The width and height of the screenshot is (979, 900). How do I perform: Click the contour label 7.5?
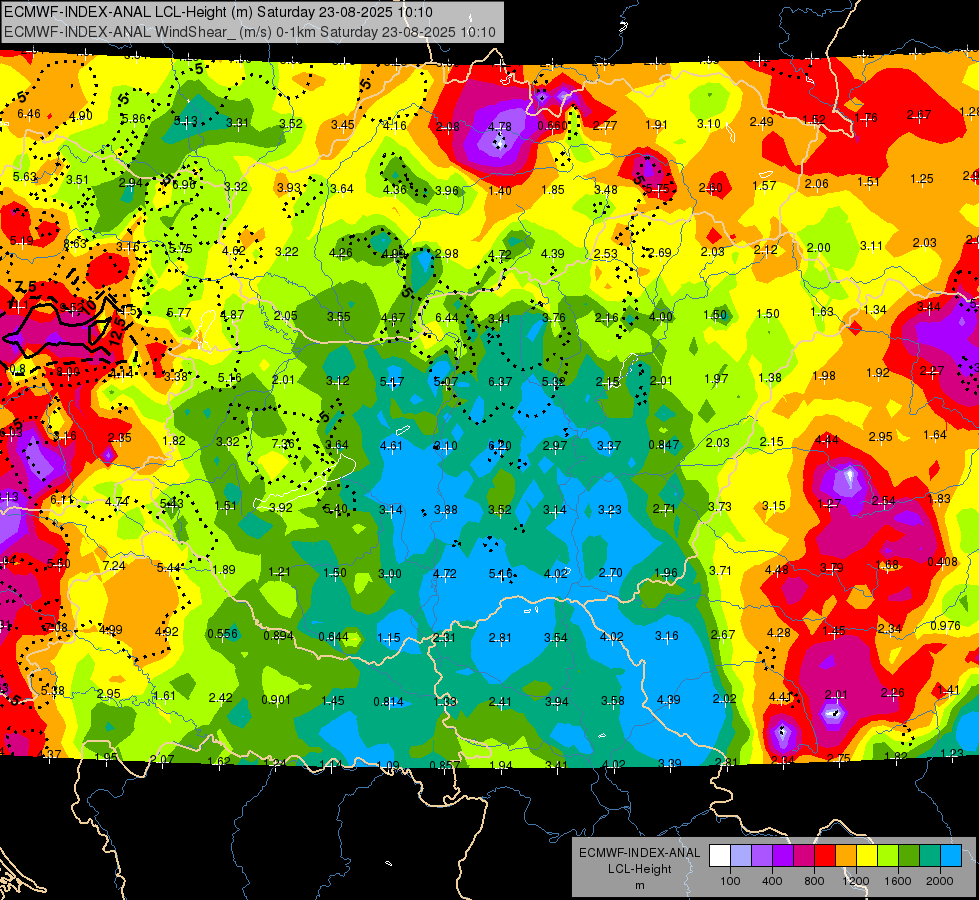tap(26, 287)
